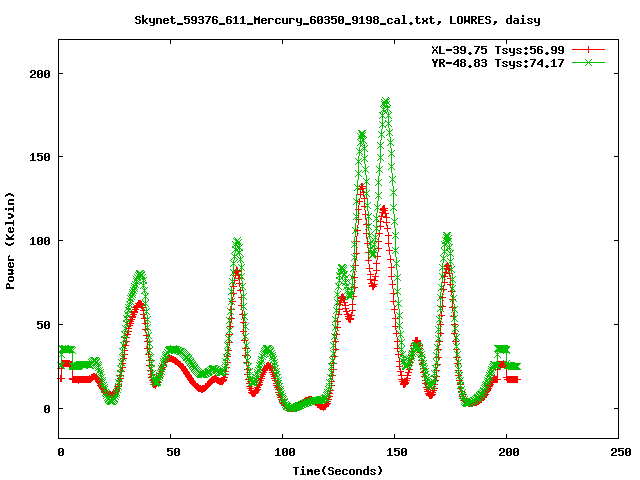Click the x-axis tick label 50
This screenshot has height=480, width=640.
pos(173,452)
